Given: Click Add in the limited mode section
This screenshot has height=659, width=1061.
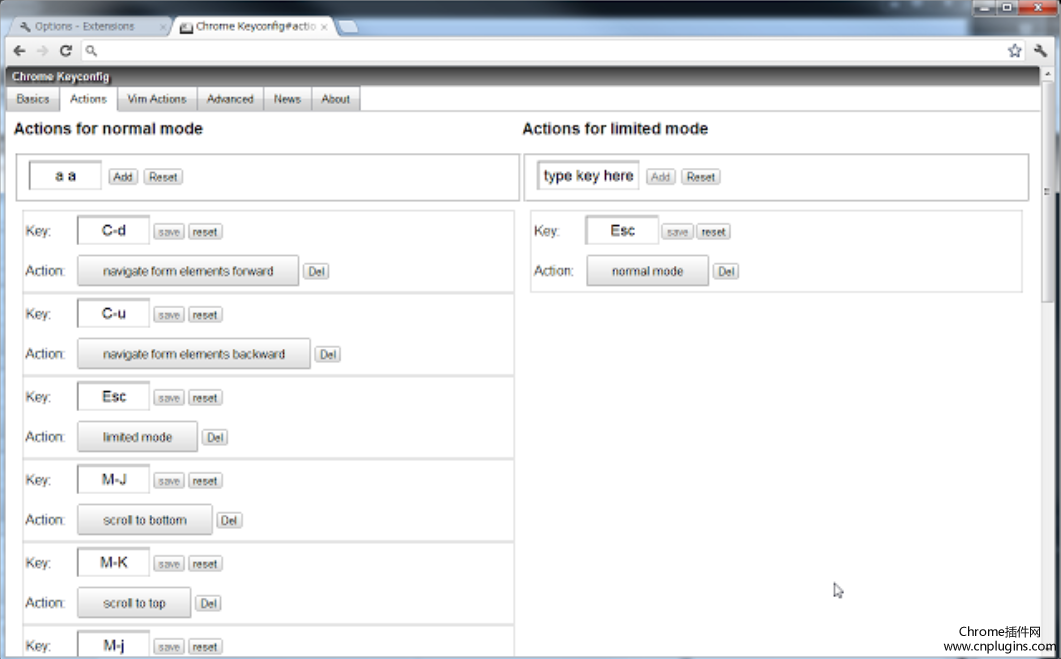Looking at the screenshot, I should point(660,177).
